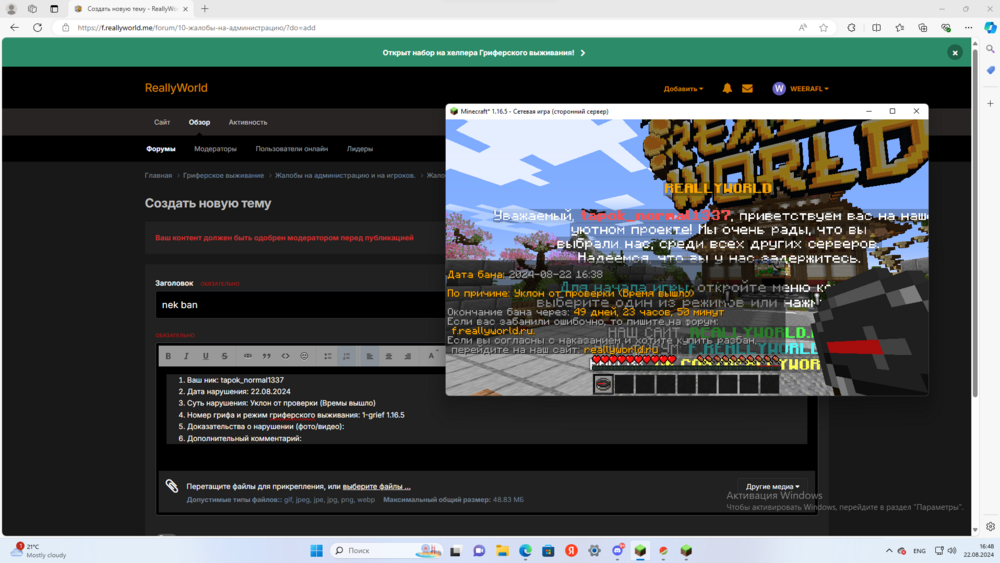This screenshot has height=563, width=1000.
Task: Open the helper recruitment announcement link
Action: pyautogui.click(x=483, y=53)
